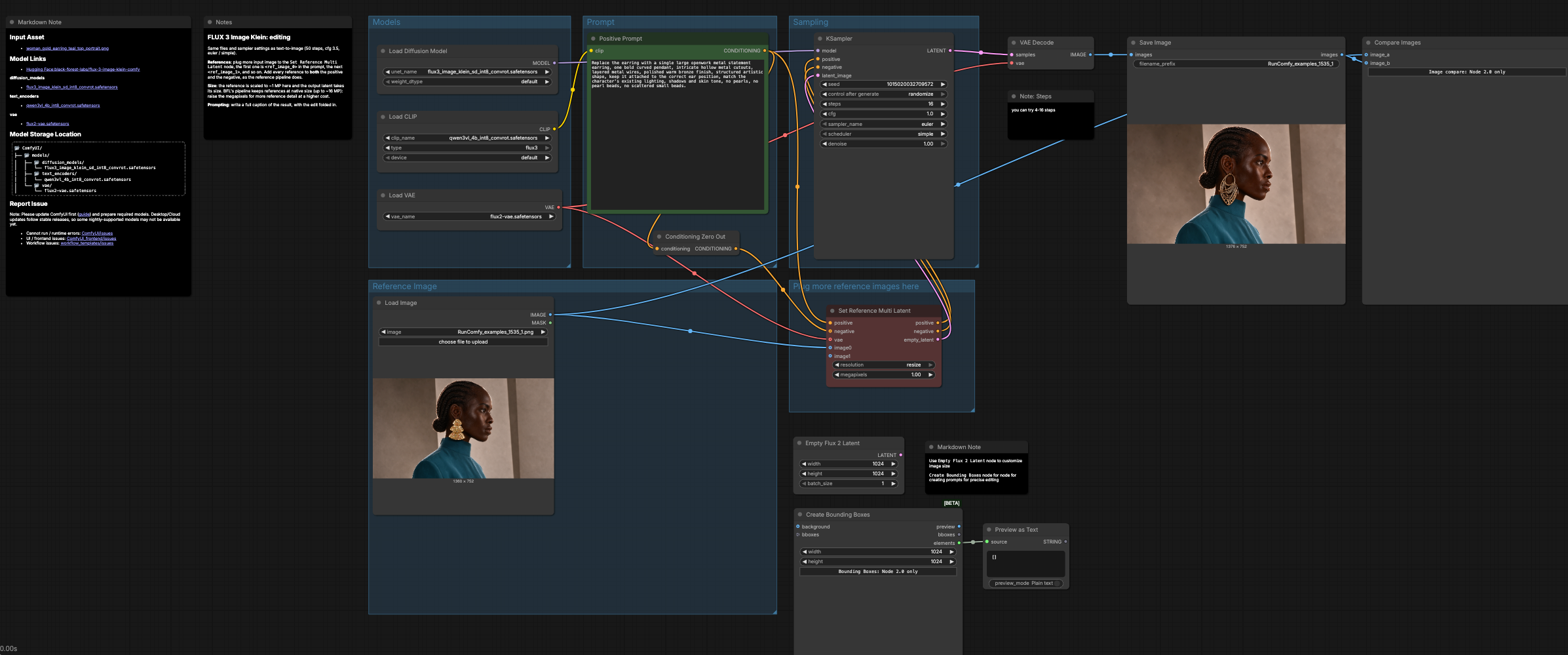Screen dimensions: 1568x655
Task: Collapse the Compare Images node title dot
Action: click(x=1368, y=43)
